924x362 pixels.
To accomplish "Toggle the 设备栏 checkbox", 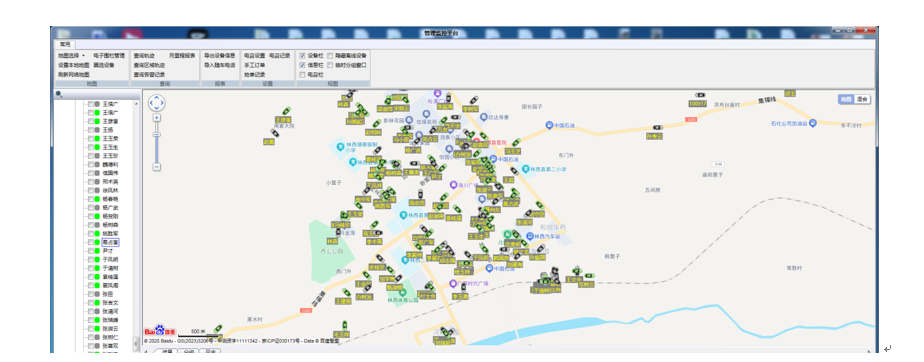I will coord(302,55).
